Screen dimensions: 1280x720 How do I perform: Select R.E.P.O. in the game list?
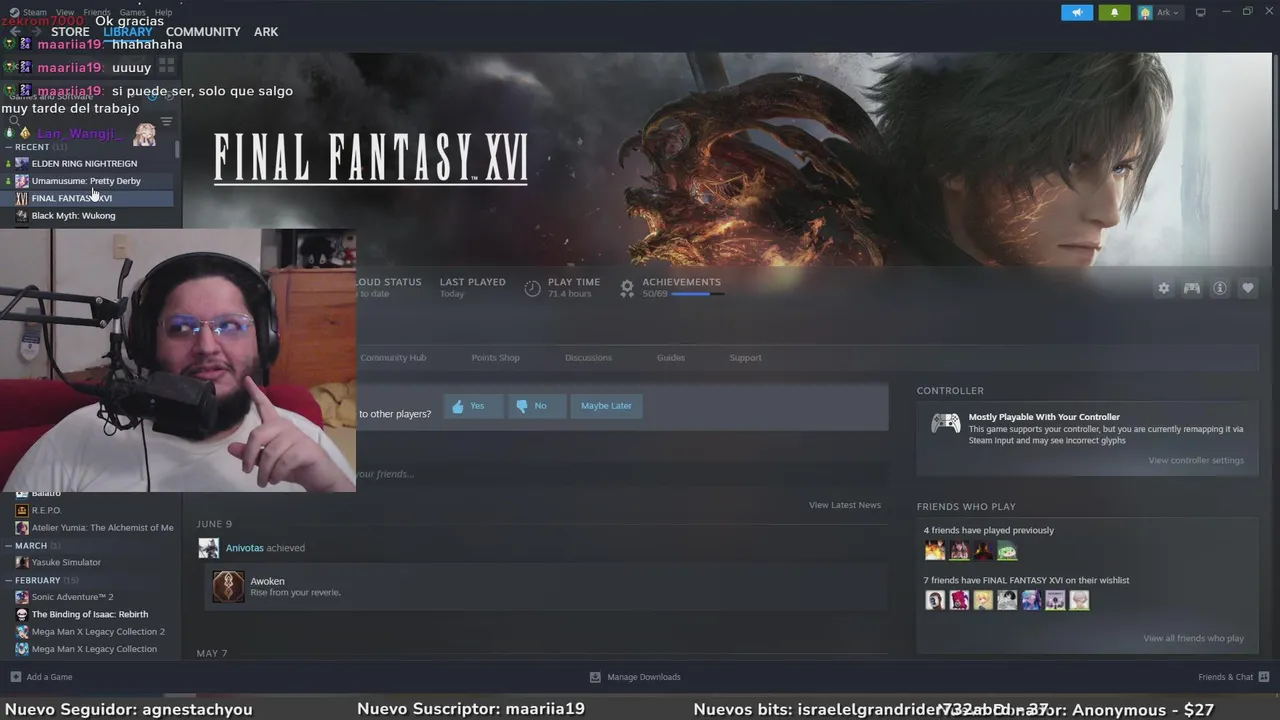[x=46, y=510]
